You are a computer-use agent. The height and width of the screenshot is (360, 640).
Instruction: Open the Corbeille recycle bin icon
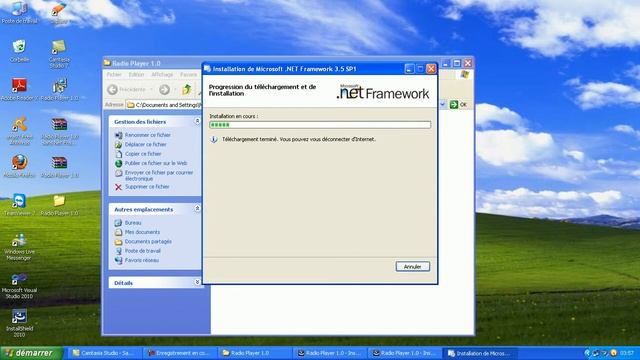click(19, 51)
